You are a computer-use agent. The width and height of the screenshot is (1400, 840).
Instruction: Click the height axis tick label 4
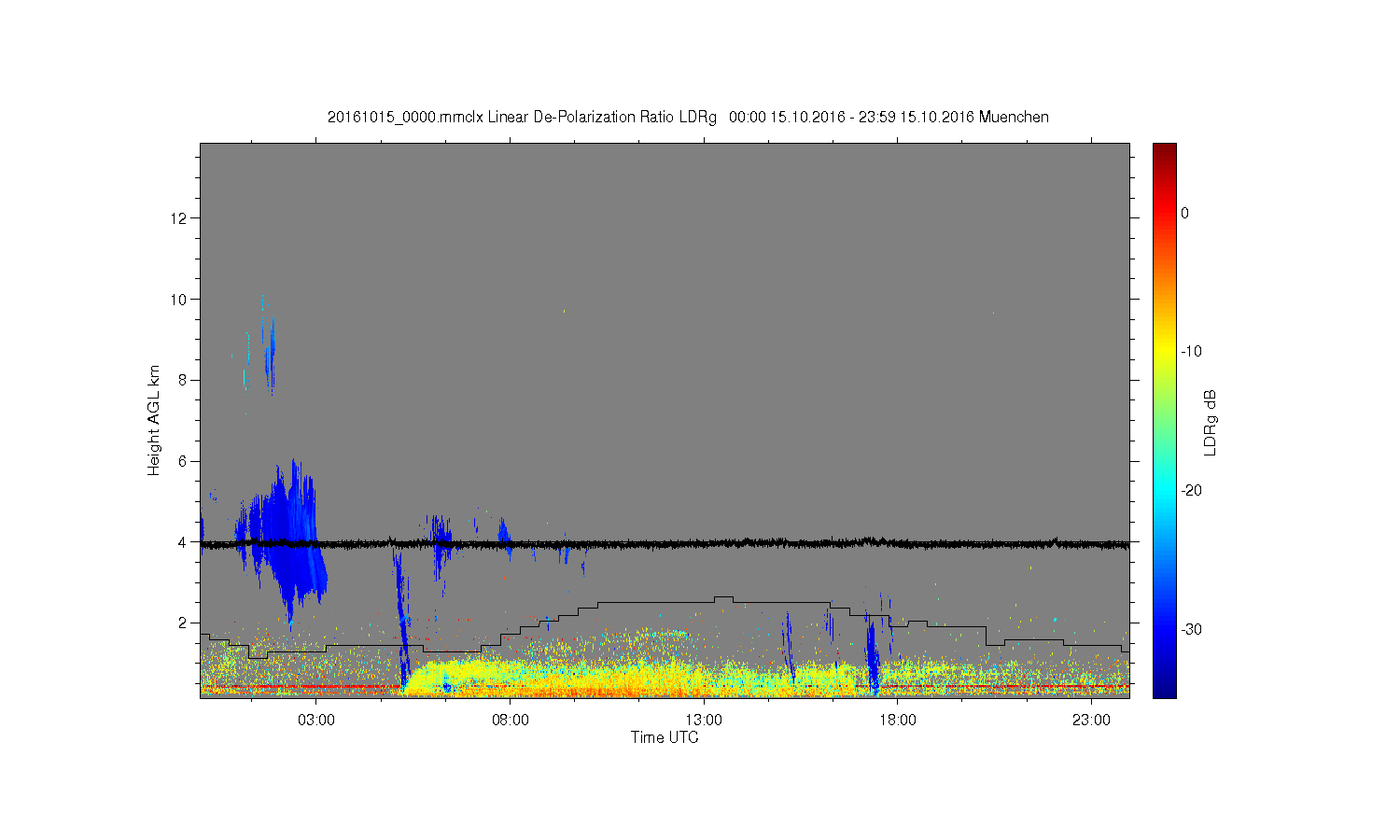[x=184, y=542]
